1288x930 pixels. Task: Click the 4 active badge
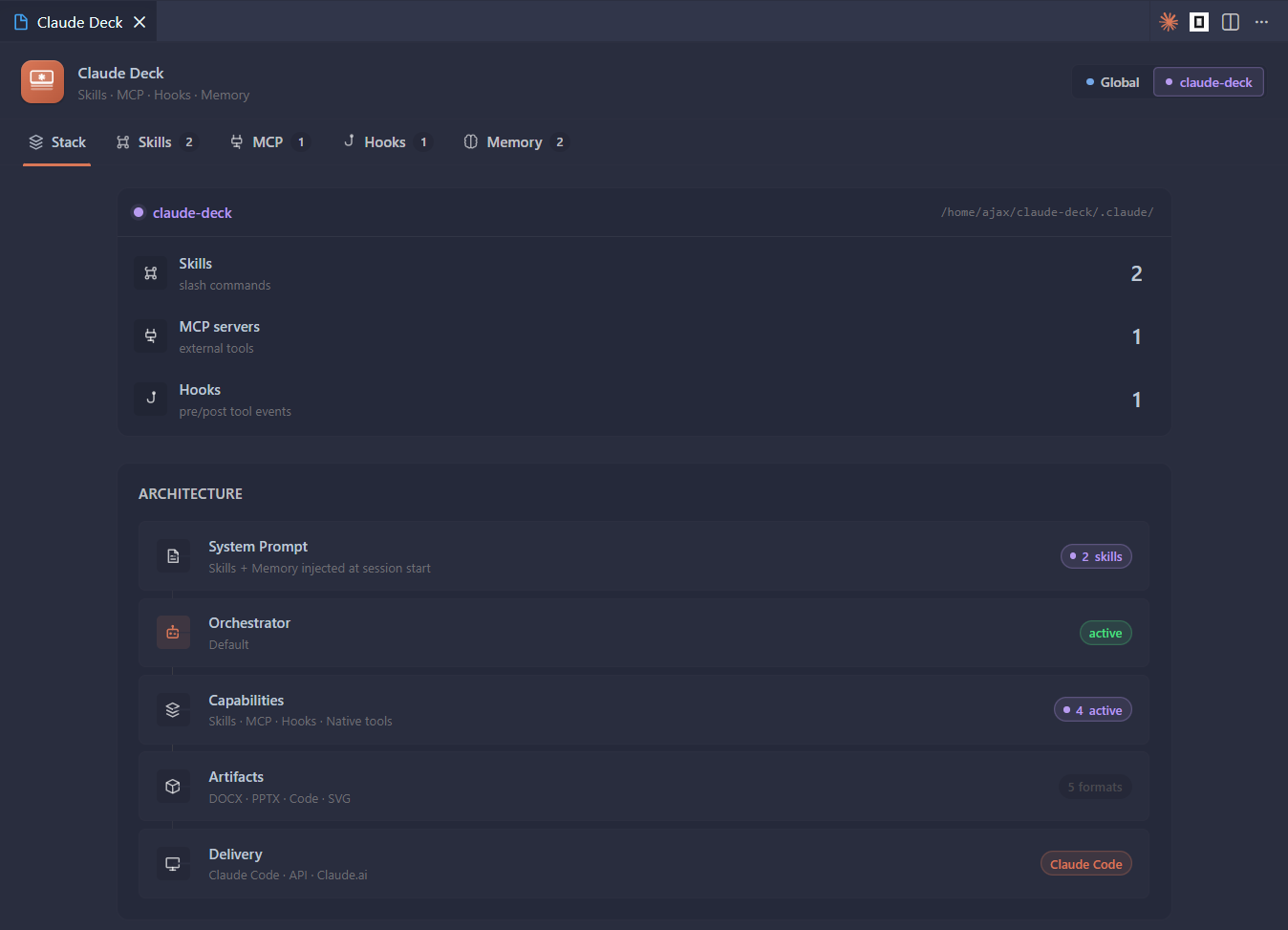1093,710
